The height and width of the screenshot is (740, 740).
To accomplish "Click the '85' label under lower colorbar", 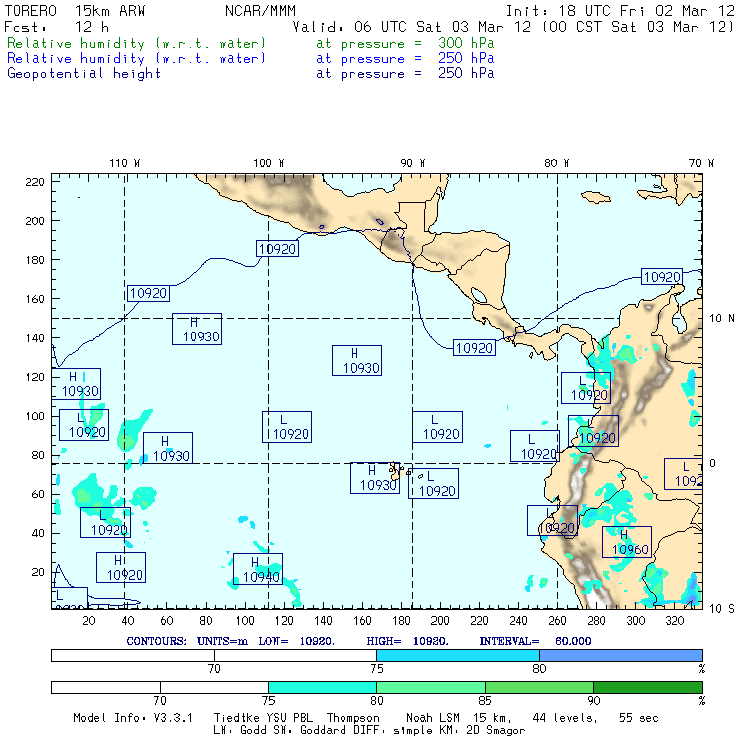I will point(485,700).
